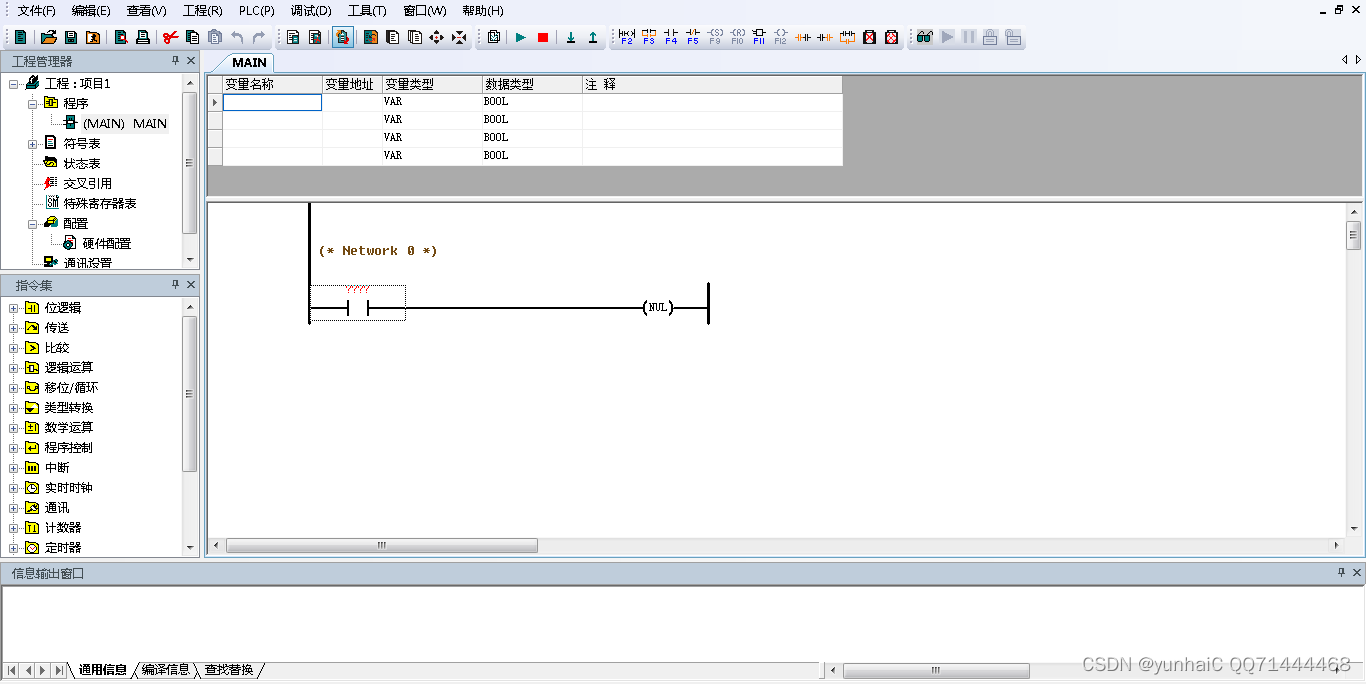Open the 调试(D) menu
1366x684 pixels.
pyautogui.click(x=311, y=11)
